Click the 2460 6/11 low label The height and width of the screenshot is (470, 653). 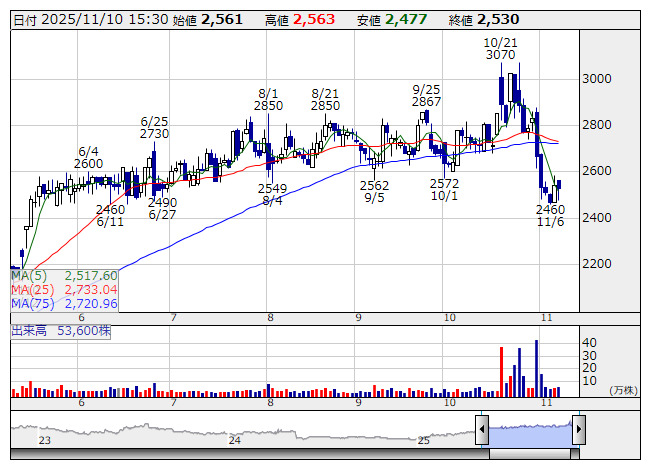click(x=110, y=216)
